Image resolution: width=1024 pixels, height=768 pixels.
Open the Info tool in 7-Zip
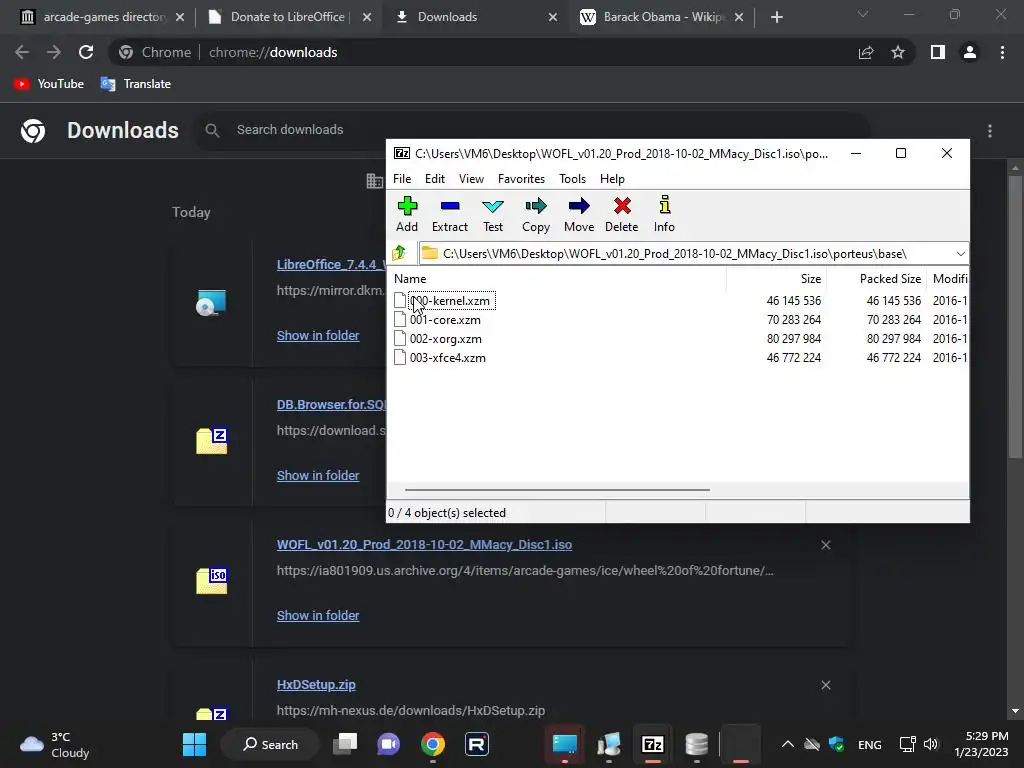[x=664, y=214]
